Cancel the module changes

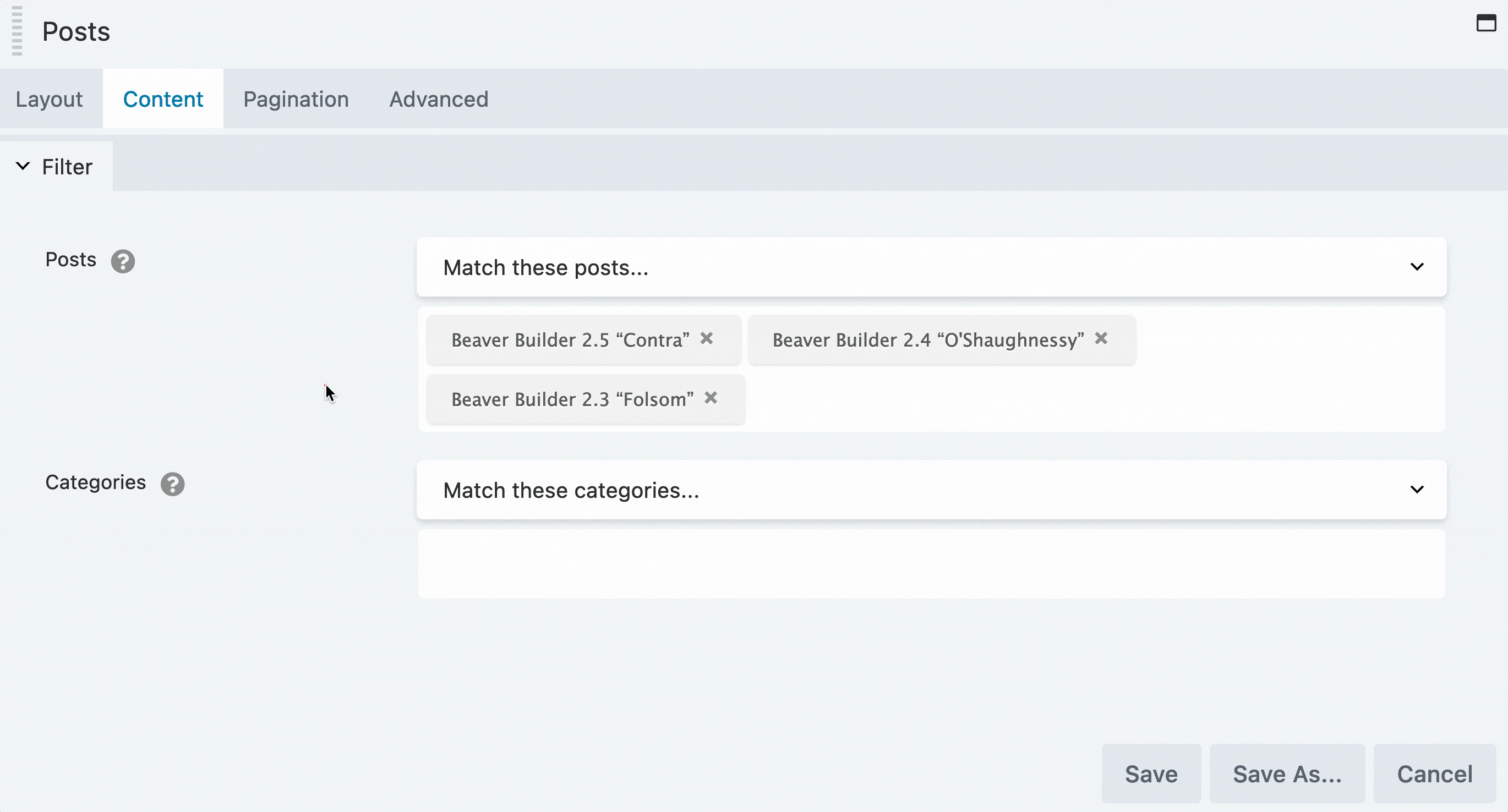1435,773
